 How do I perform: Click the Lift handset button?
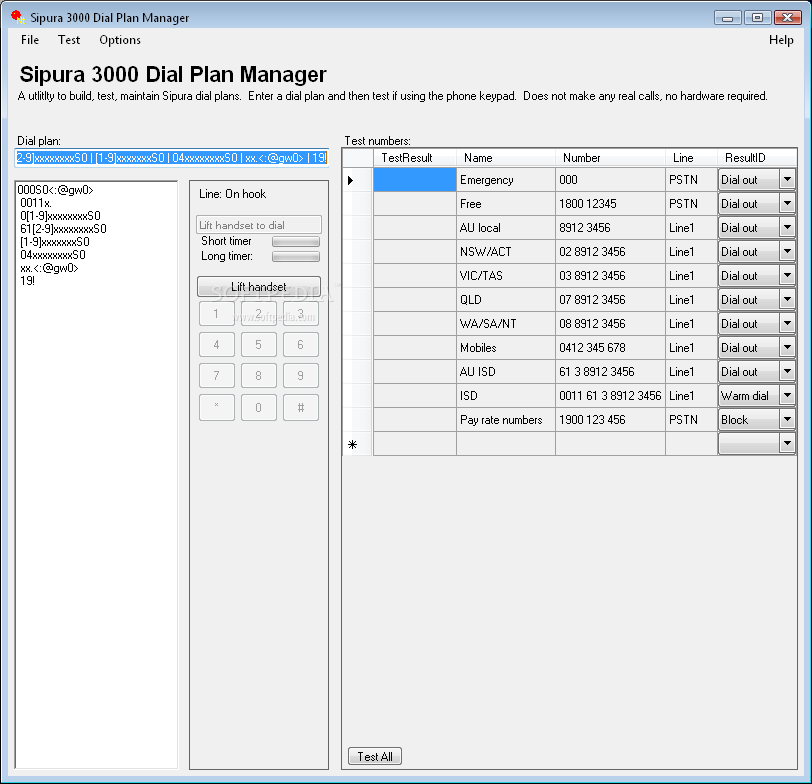pyautogui.click(x=258, y=286)
